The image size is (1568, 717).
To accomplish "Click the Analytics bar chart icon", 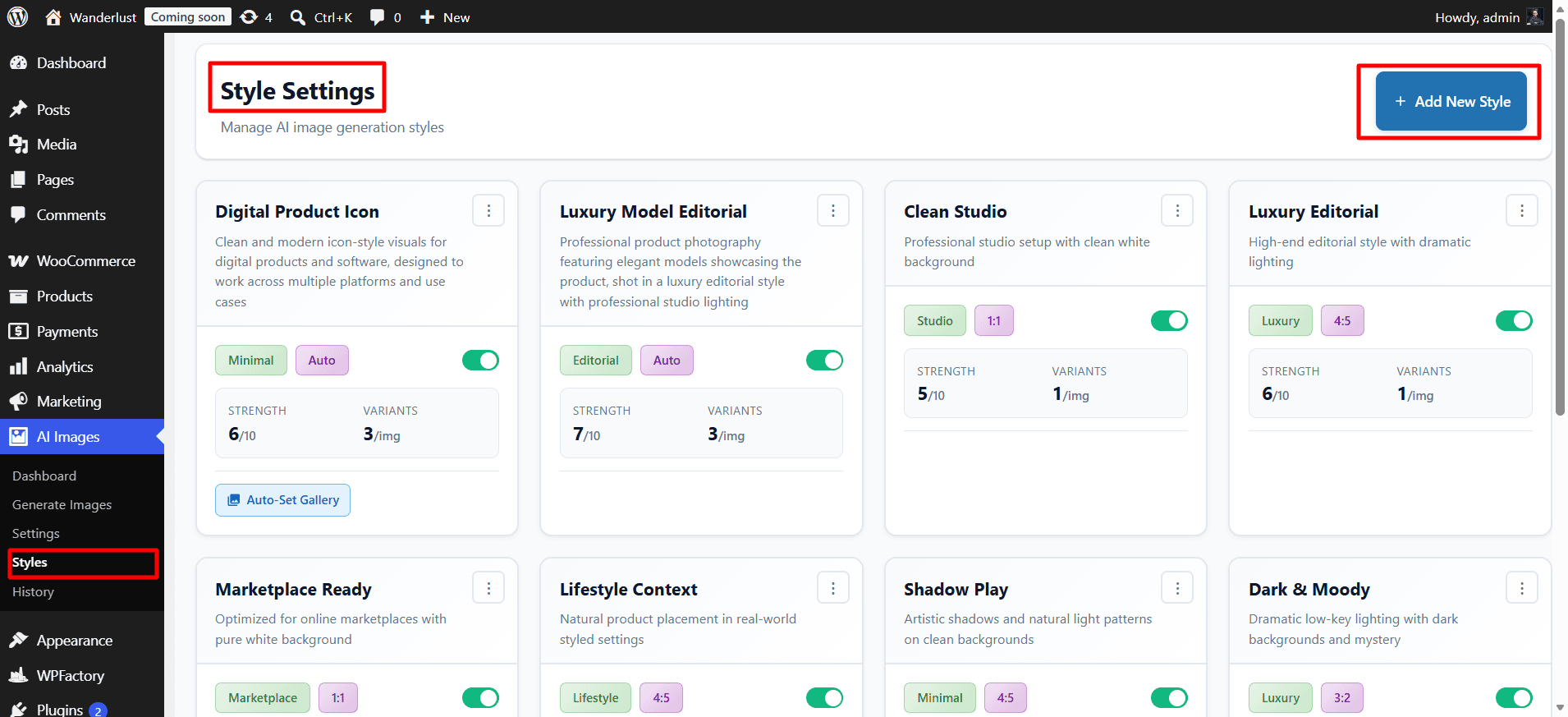I will [x=18, y=367].
